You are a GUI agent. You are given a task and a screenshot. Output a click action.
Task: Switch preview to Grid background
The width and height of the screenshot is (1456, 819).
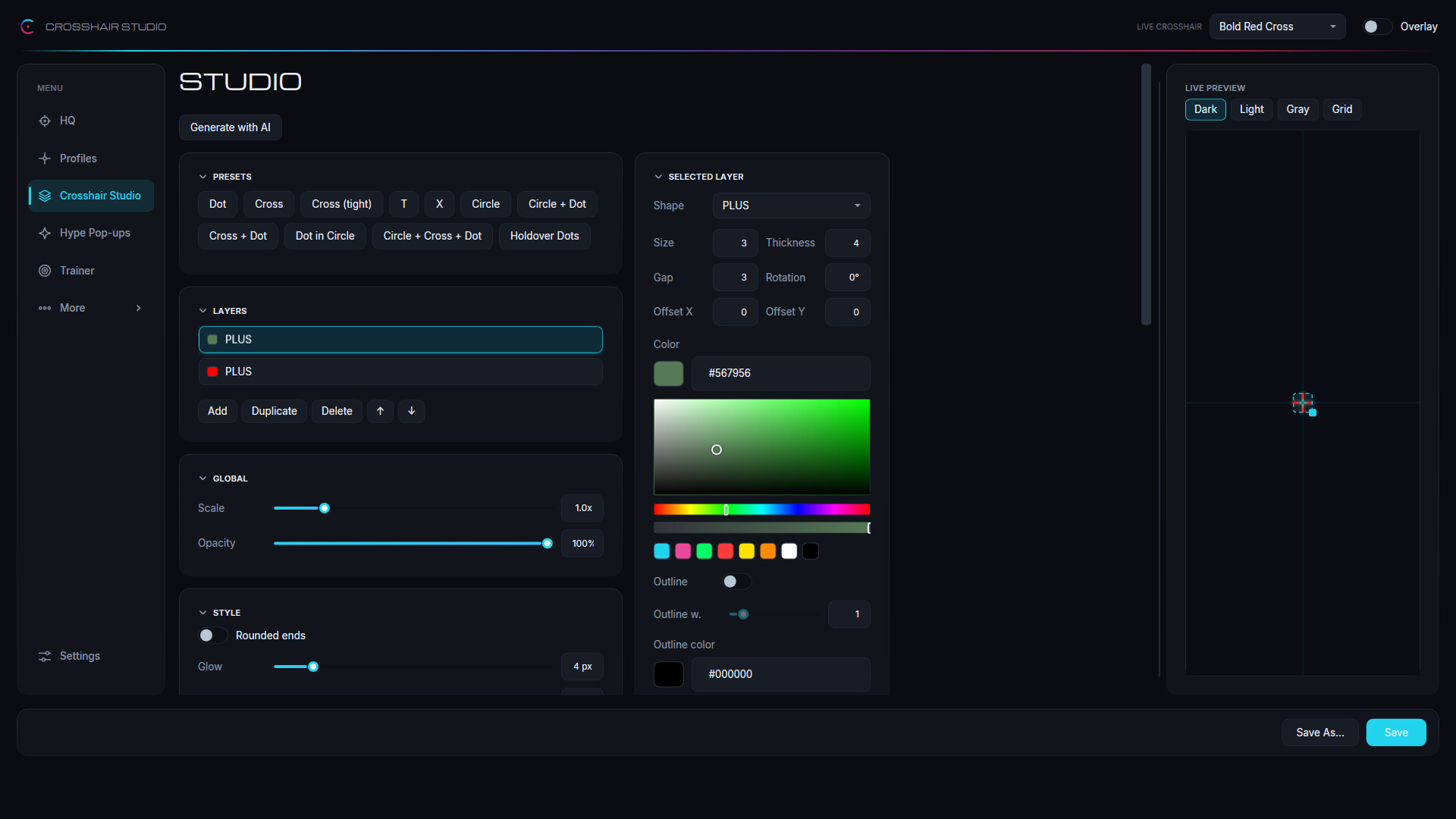(1342, 109)
